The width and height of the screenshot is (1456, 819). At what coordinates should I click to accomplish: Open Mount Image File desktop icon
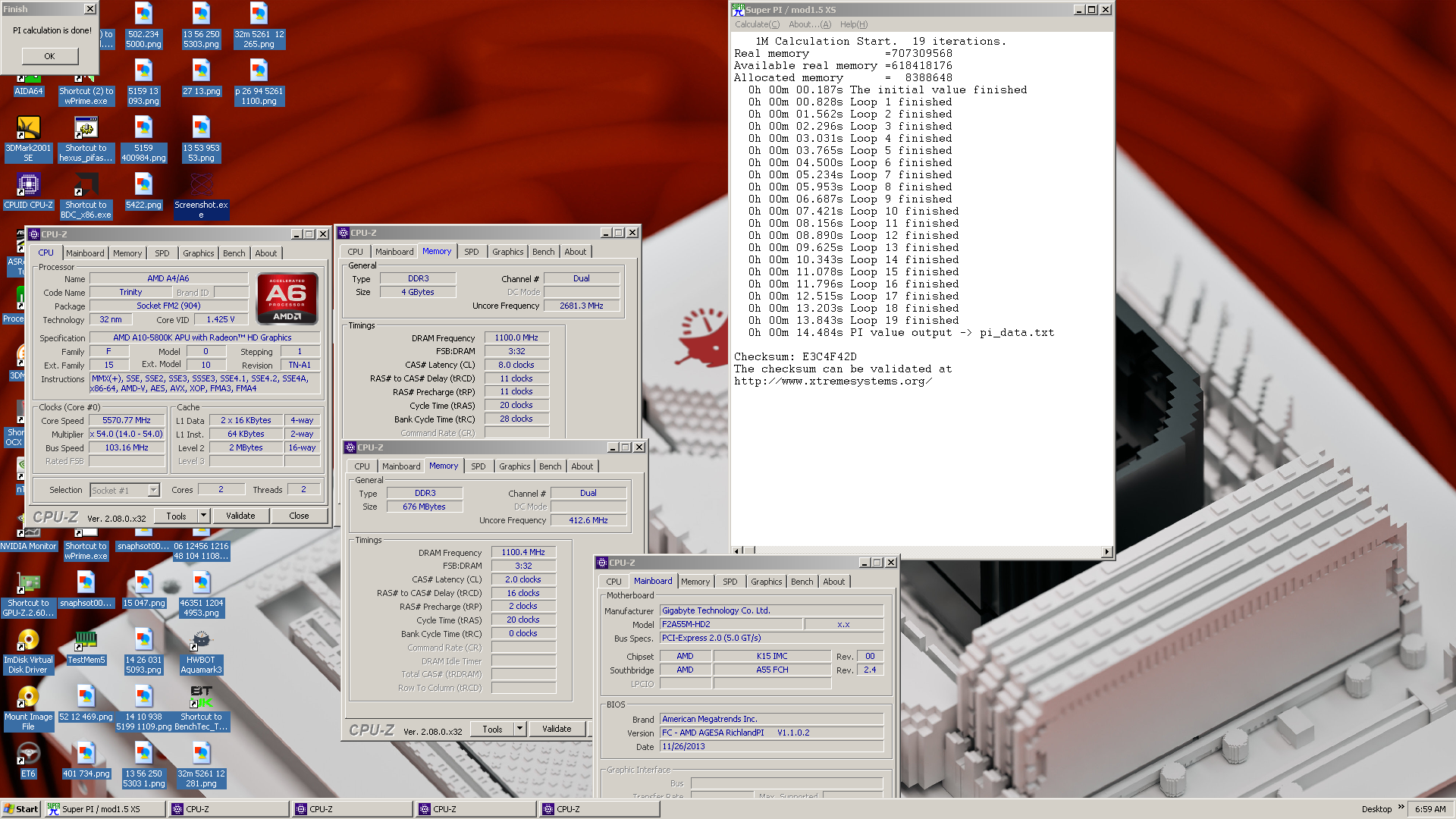(x=28, y=708)
